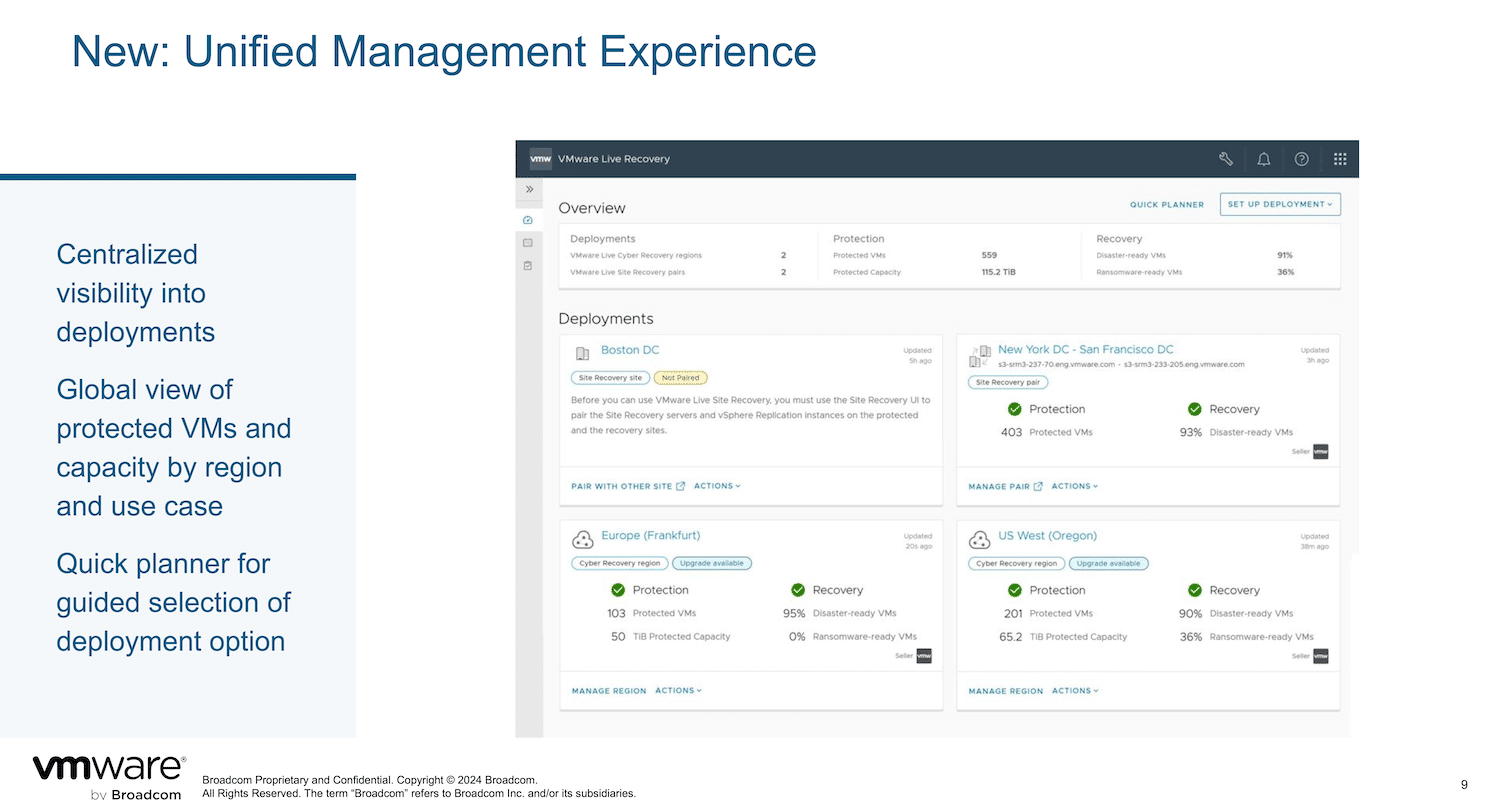Click the VMware Live Site Recovery pairs row
The image size is (1500, 800).
click(678, 272)
